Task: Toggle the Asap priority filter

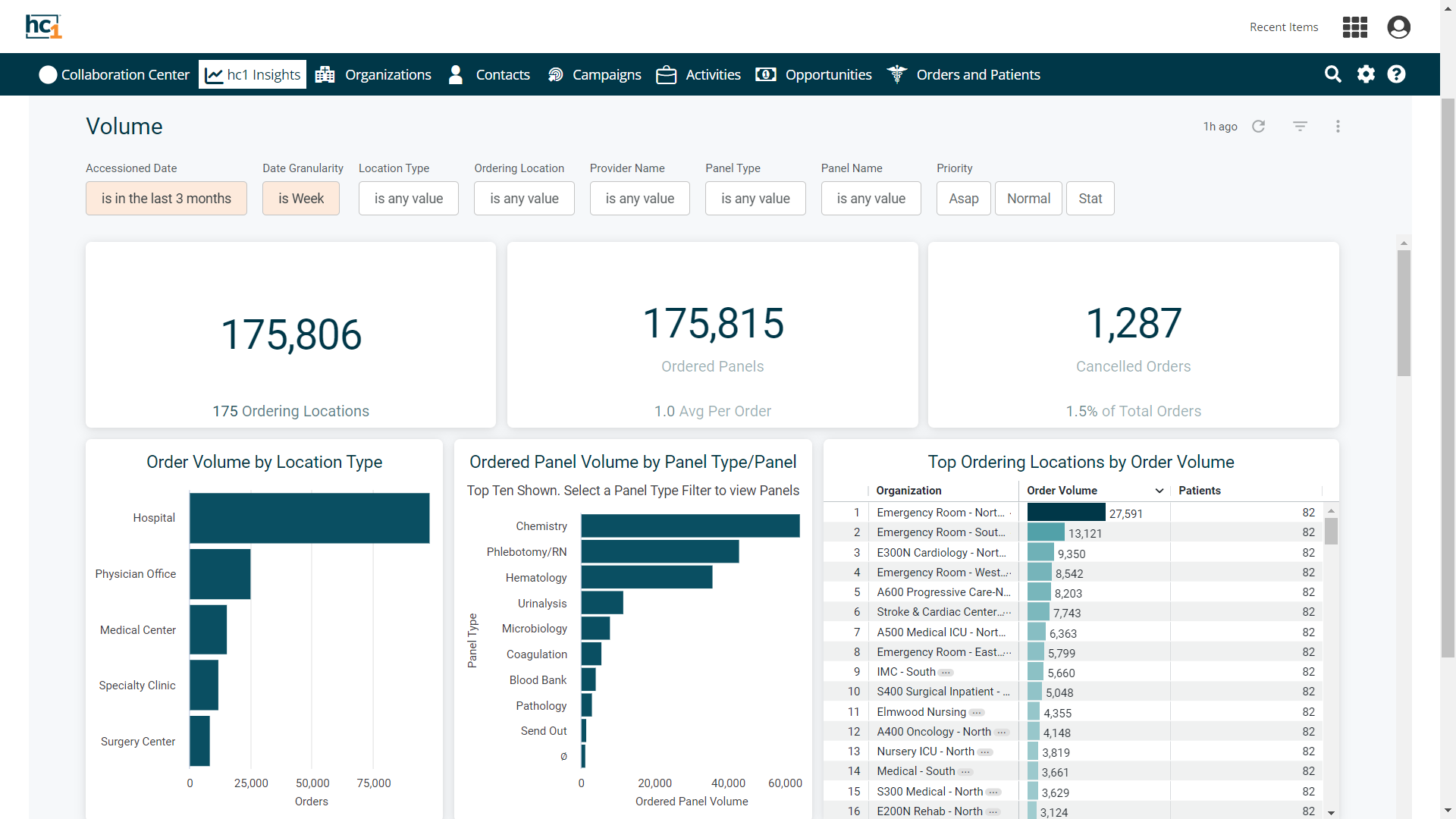Action: click(963, 198)
